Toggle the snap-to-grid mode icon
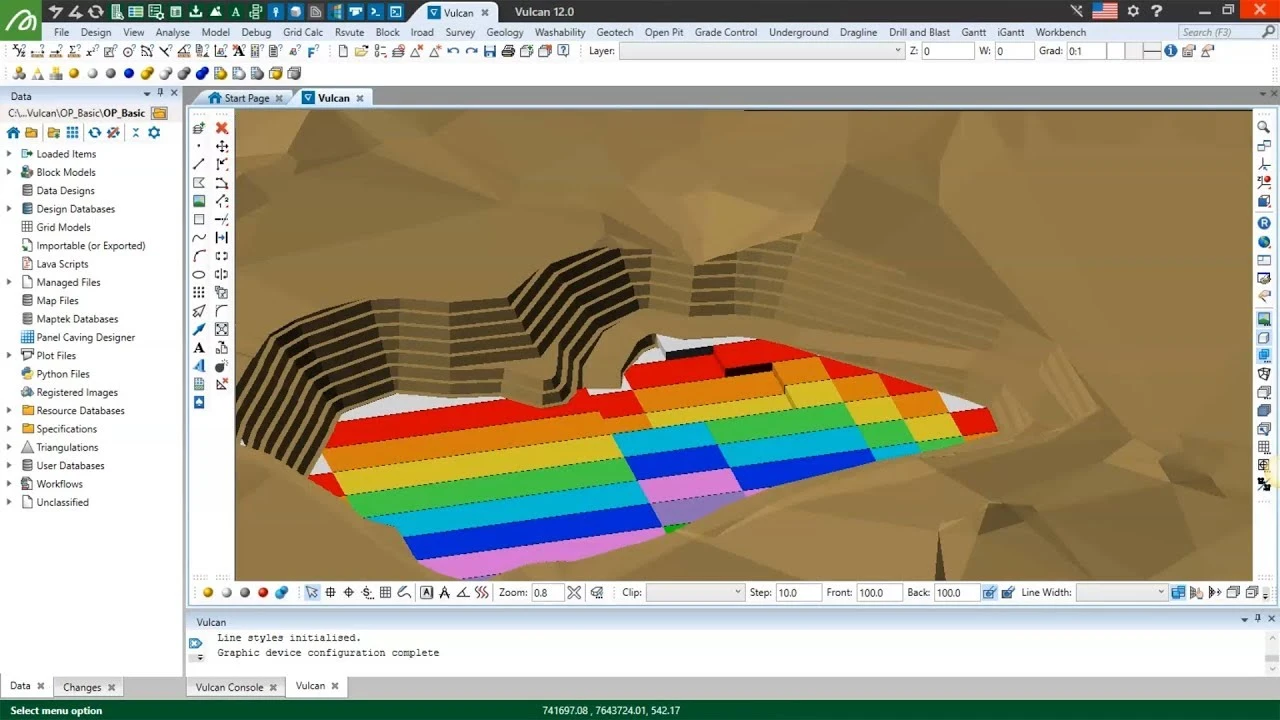 pyautogui.click(x=385, y=592)
